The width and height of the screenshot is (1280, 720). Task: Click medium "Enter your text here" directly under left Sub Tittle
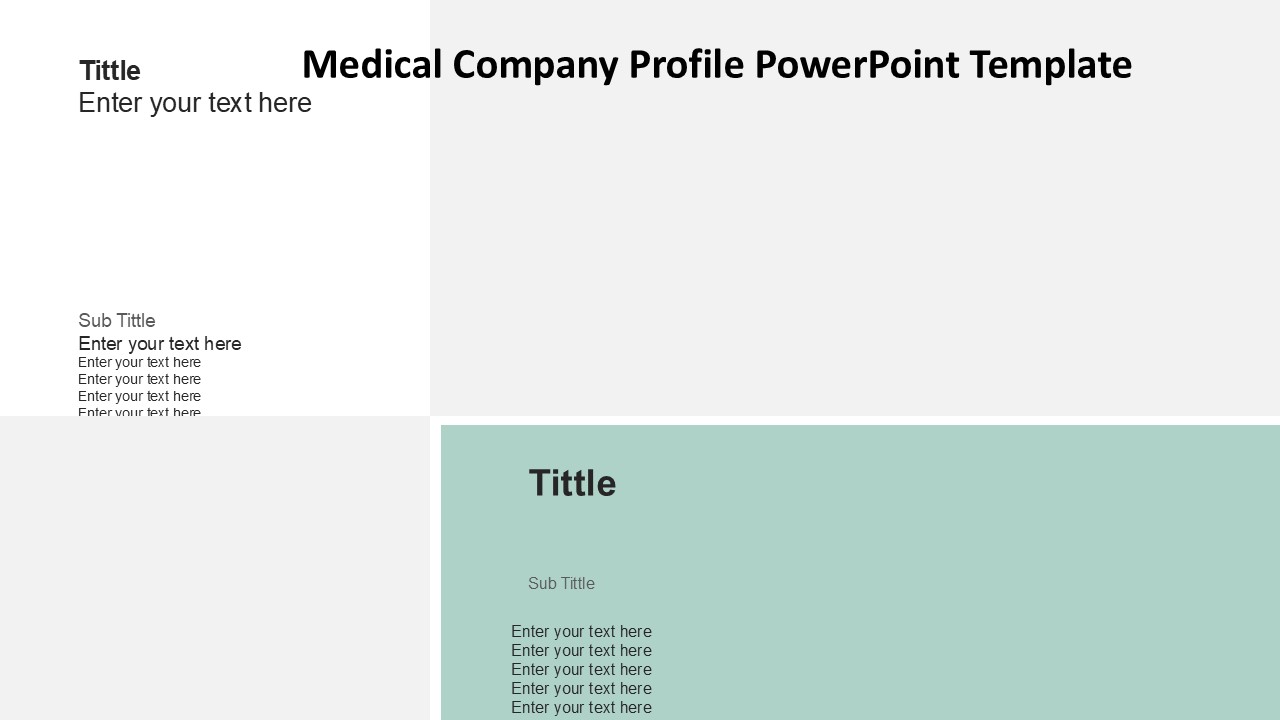pyautogui.click(x=160, y=344)
